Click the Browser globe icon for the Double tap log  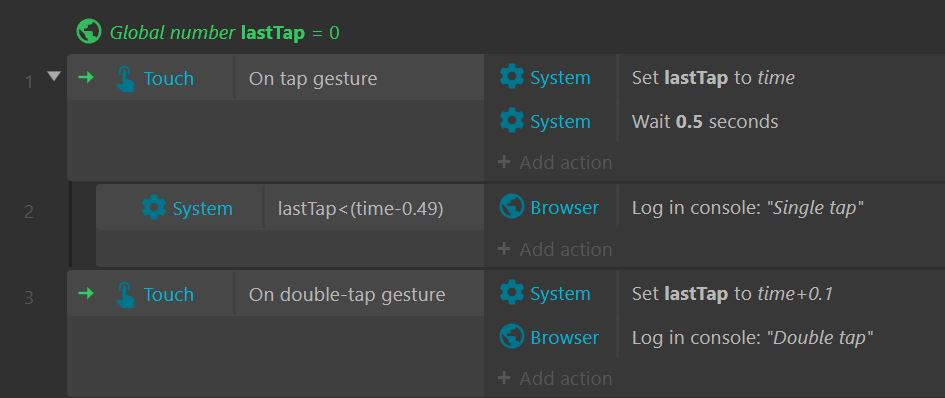pos(512,337)
